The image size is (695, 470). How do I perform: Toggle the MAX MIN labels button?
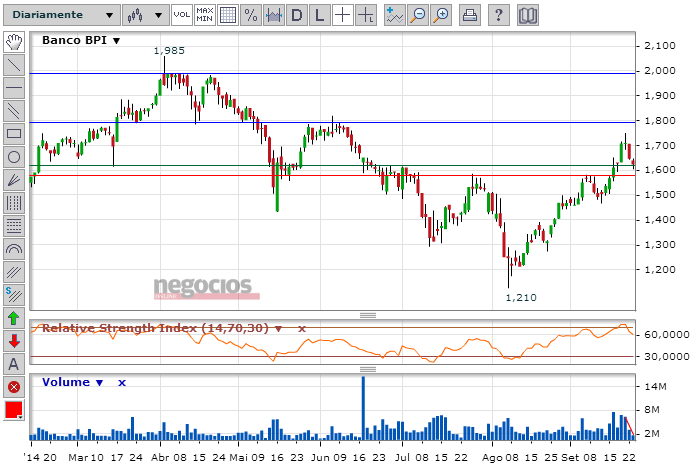tap(205, 15)
